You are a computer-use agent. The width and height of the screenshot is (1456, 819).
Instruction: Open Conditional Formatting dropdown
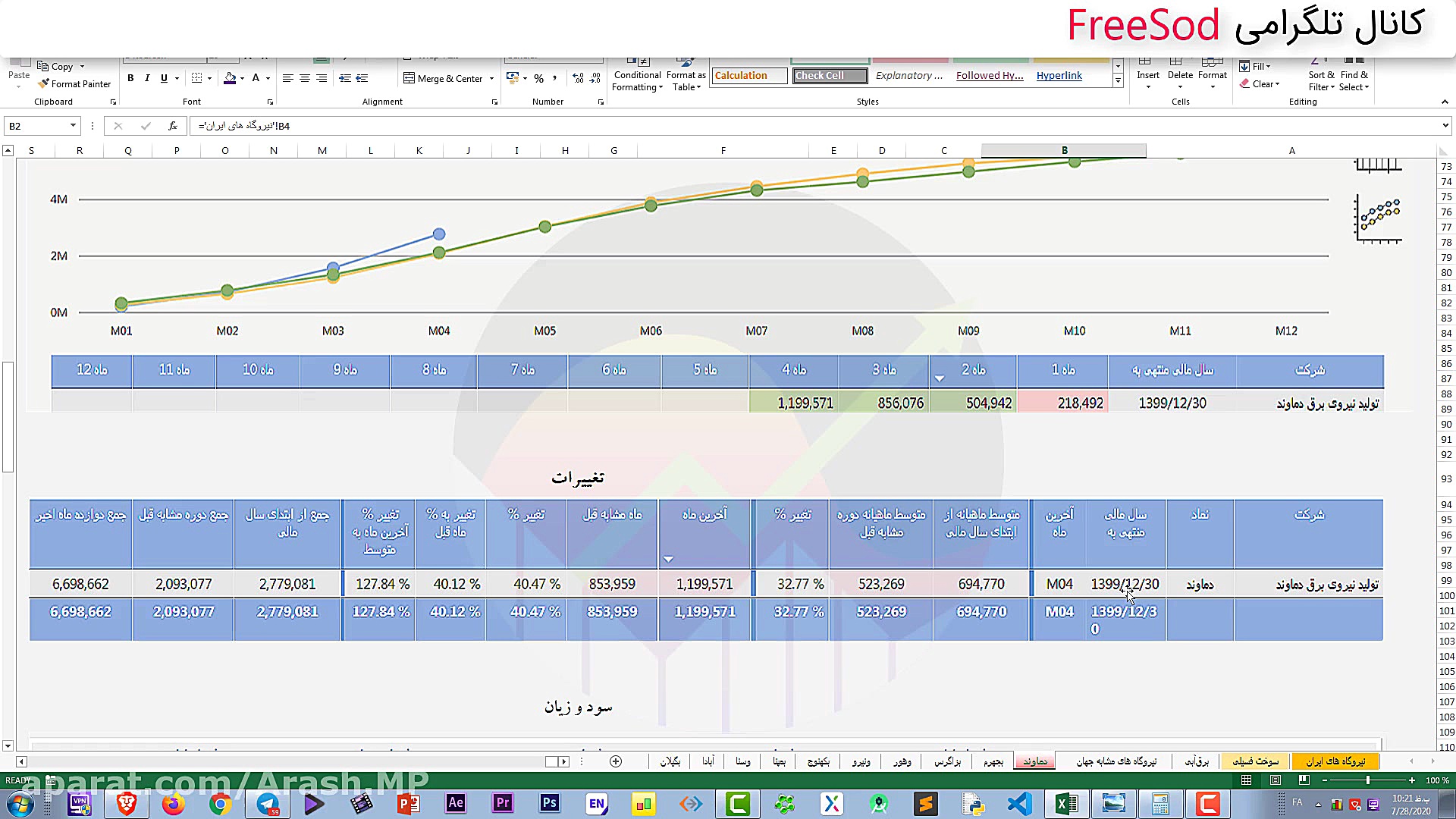pyautogui.click(x=637, y=80)
